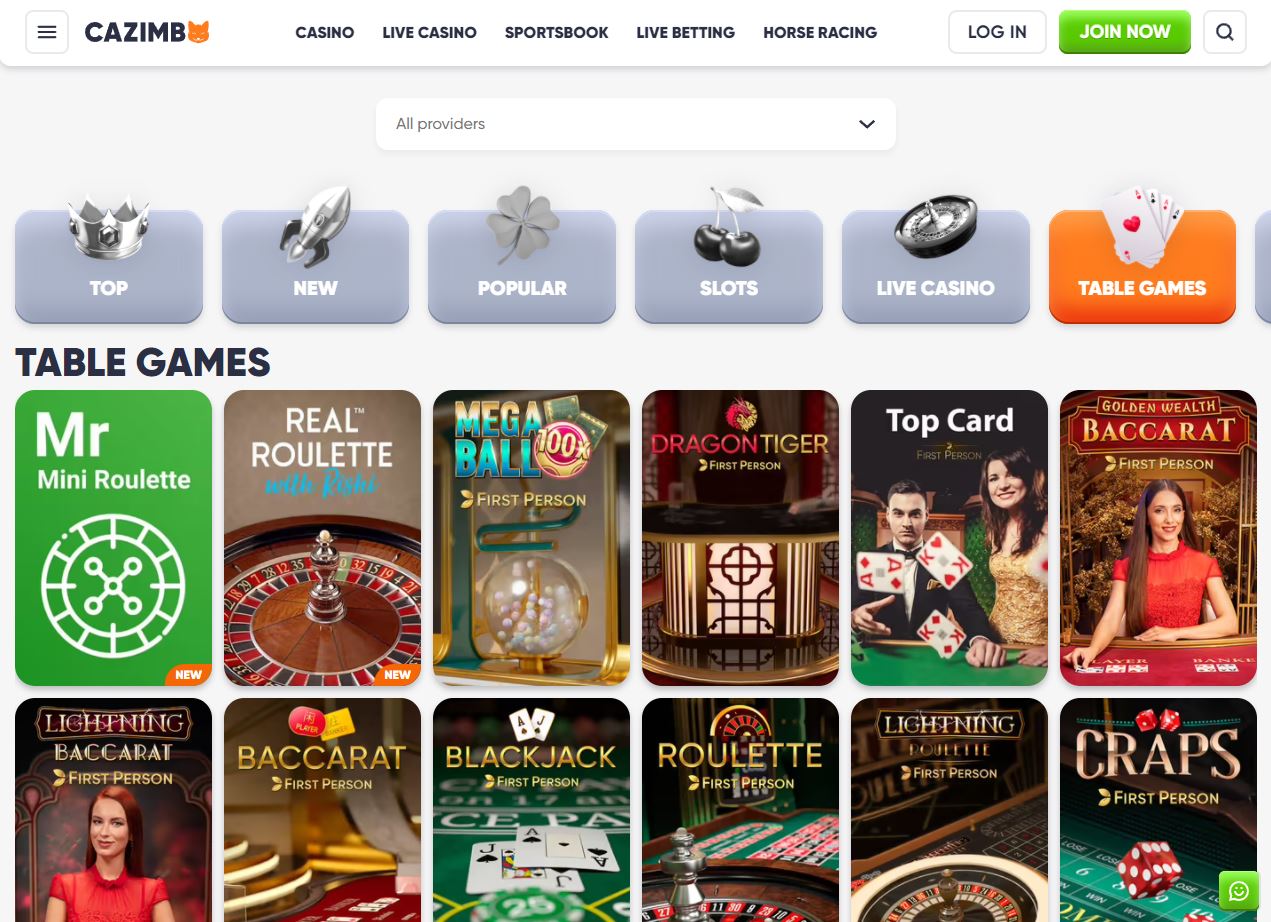Screen dimensions: 1271x922
Task: Click the Cazimbo fox logo
Action: [x=147, y=32]
